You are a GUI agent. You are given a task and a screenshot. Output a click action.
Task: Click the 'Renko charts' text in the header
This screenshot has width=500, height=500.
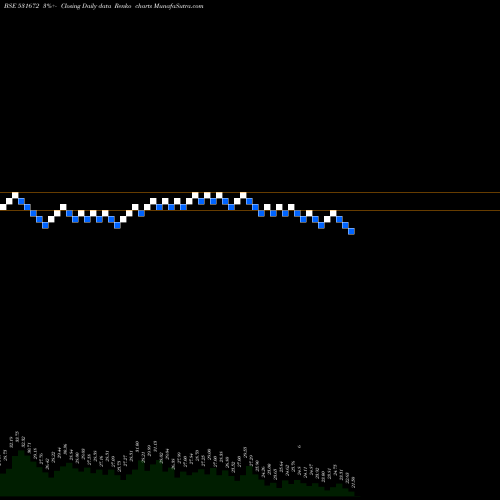(133, 6)
